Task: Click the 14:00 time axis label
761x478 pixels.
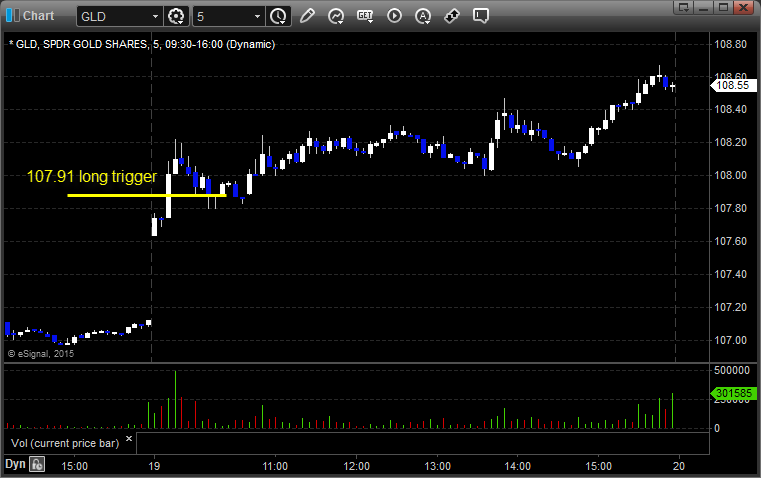Action: coord(517,466)
